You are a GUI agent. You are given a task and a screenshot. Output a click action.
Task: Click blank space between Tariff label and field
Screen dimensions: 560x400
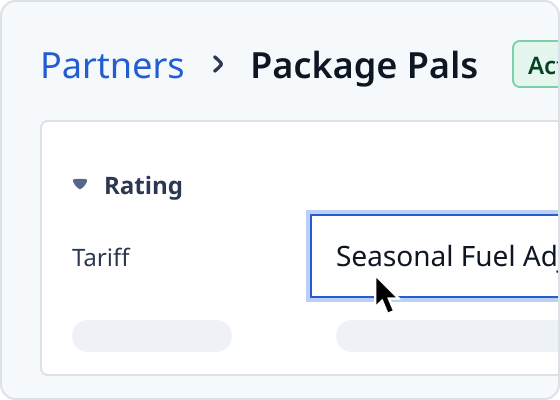coord(218,257)
